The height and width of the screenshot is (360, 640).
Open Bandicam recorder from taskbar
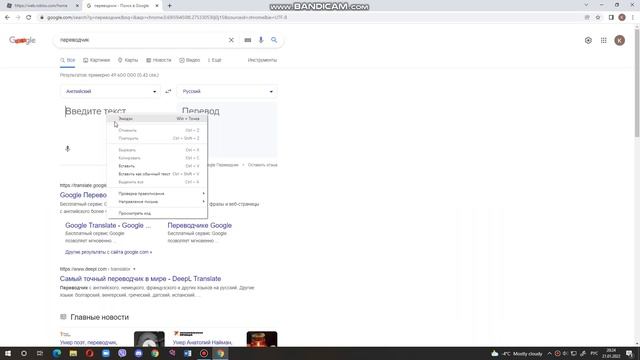tap(204, 353)
